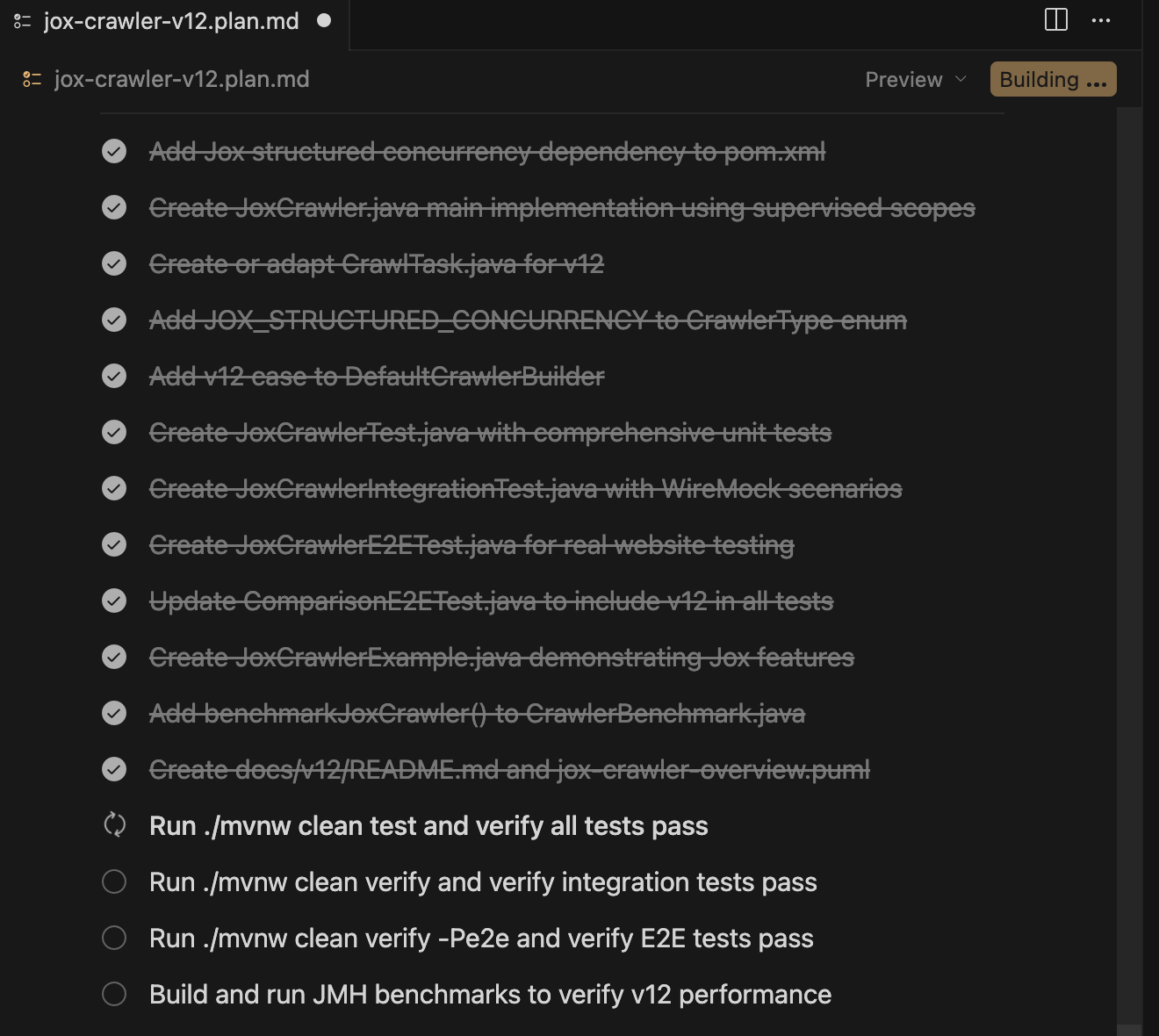Check off the E2E tests -Pe2e task

pyautogui.click(x=114, y=938)
